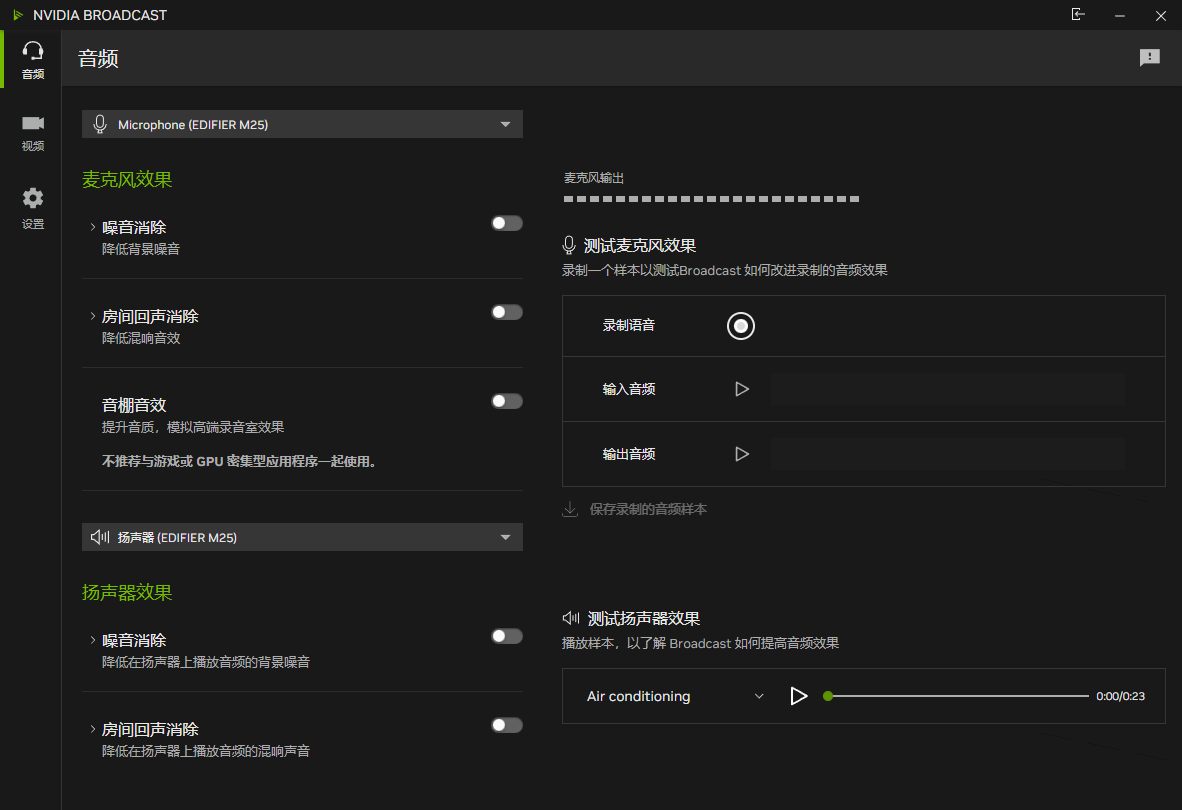Image resolution: width=1182 pixels, height=810 pixels.
Task: Play the 输出音频 output audio sample
Action: [742, 454]
